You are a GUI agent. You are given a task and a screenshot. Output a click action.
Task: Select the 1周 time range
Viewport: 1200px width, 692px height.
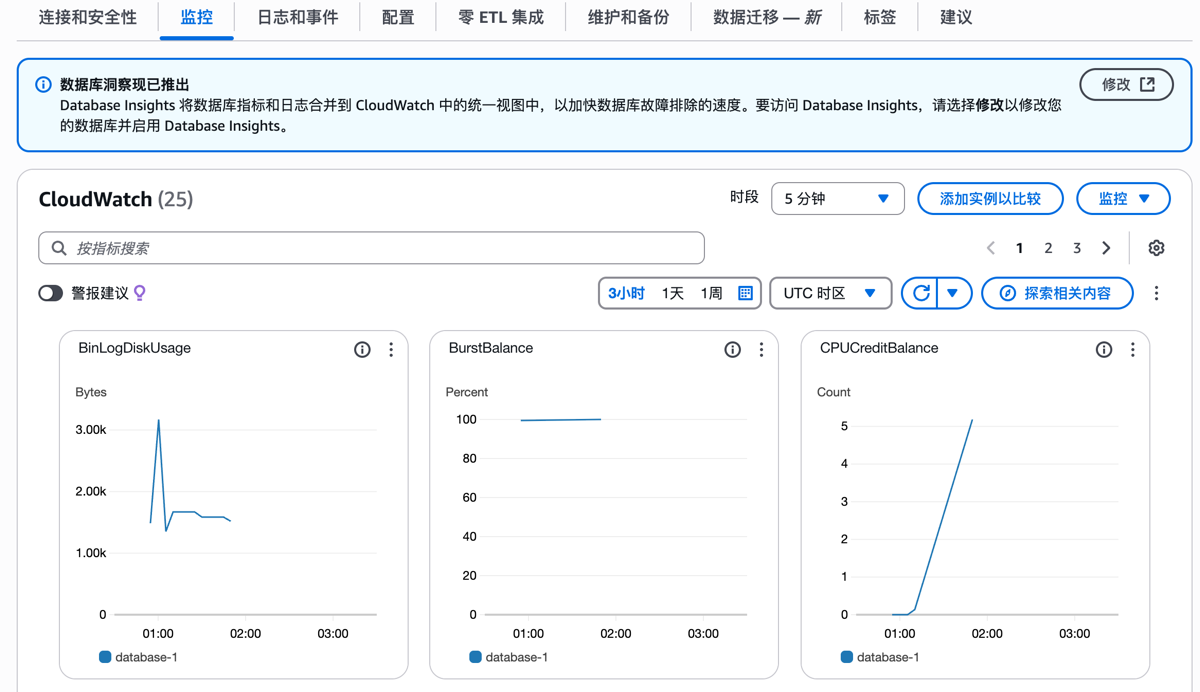(x=711, y=293)
